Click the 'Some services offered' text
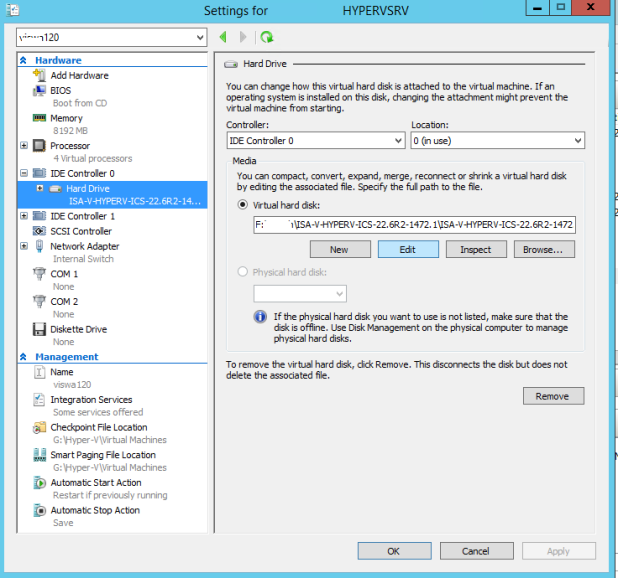The height and width of the screenshot is (578, 618). pos(98,412)
